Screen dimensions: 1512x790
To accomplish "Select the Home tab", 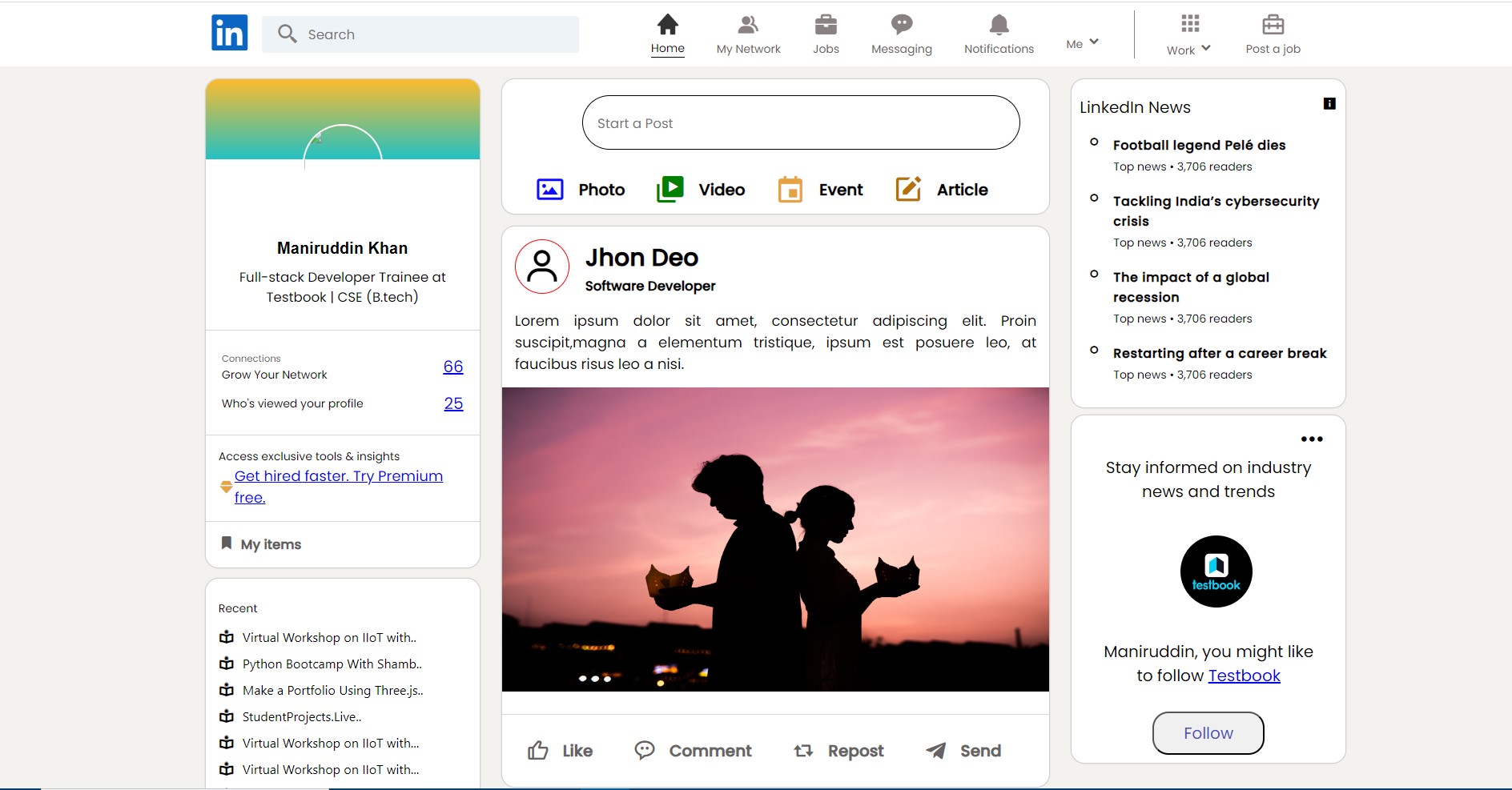I will coord(667,34).
